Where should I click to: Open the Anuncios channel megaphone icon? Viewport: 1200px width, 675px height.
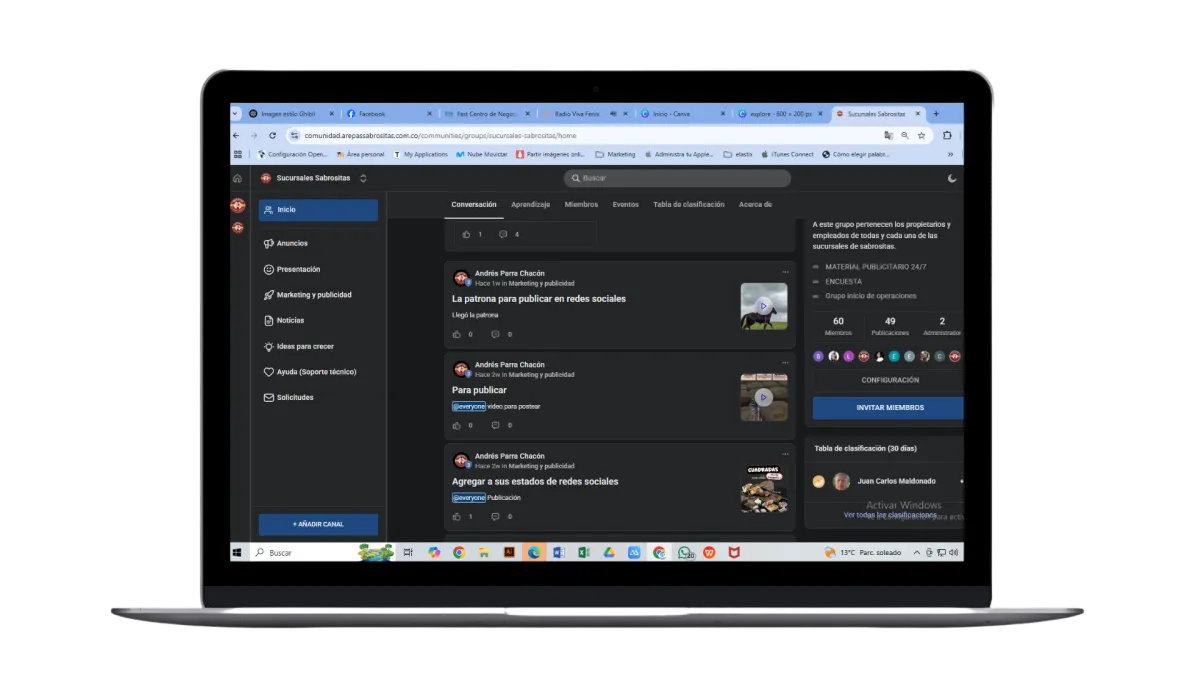[268, 243]
